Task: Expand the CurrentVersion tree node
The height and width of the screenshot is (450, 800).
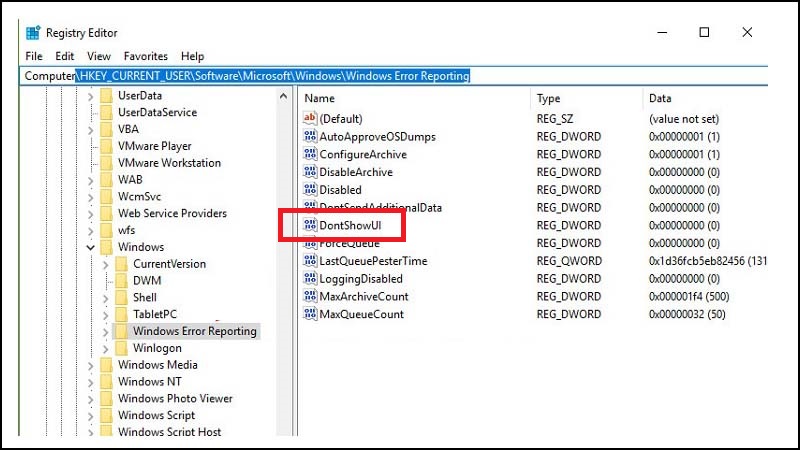Action: click(106, 264)
